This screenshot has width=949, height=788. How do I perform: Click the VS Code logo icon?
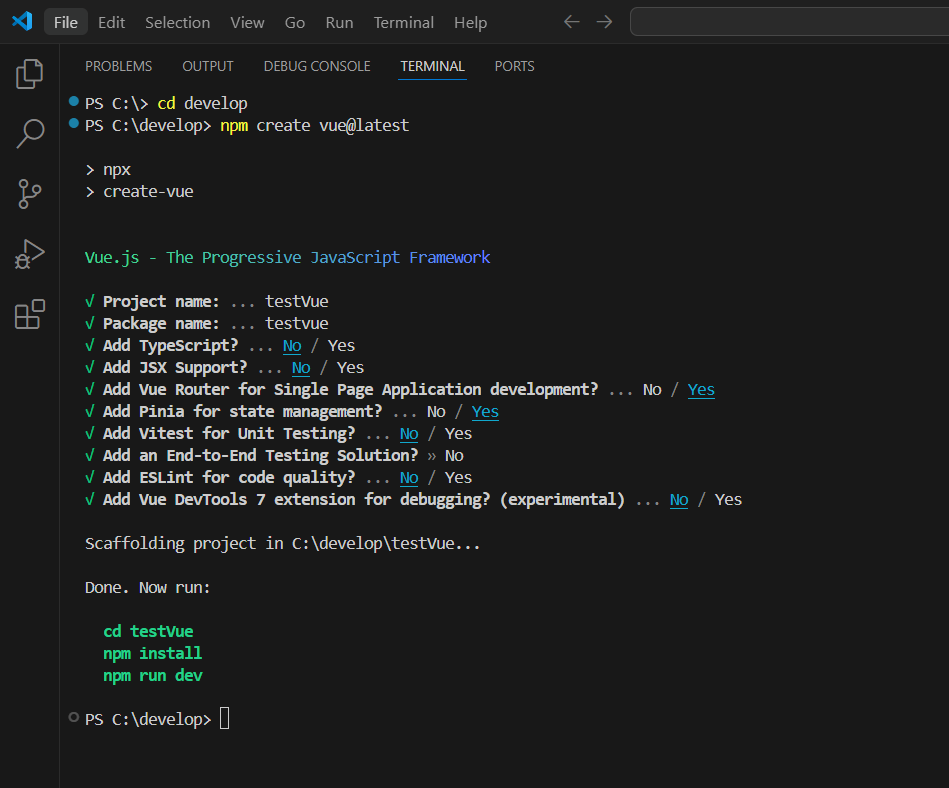[x=22, y=22]
